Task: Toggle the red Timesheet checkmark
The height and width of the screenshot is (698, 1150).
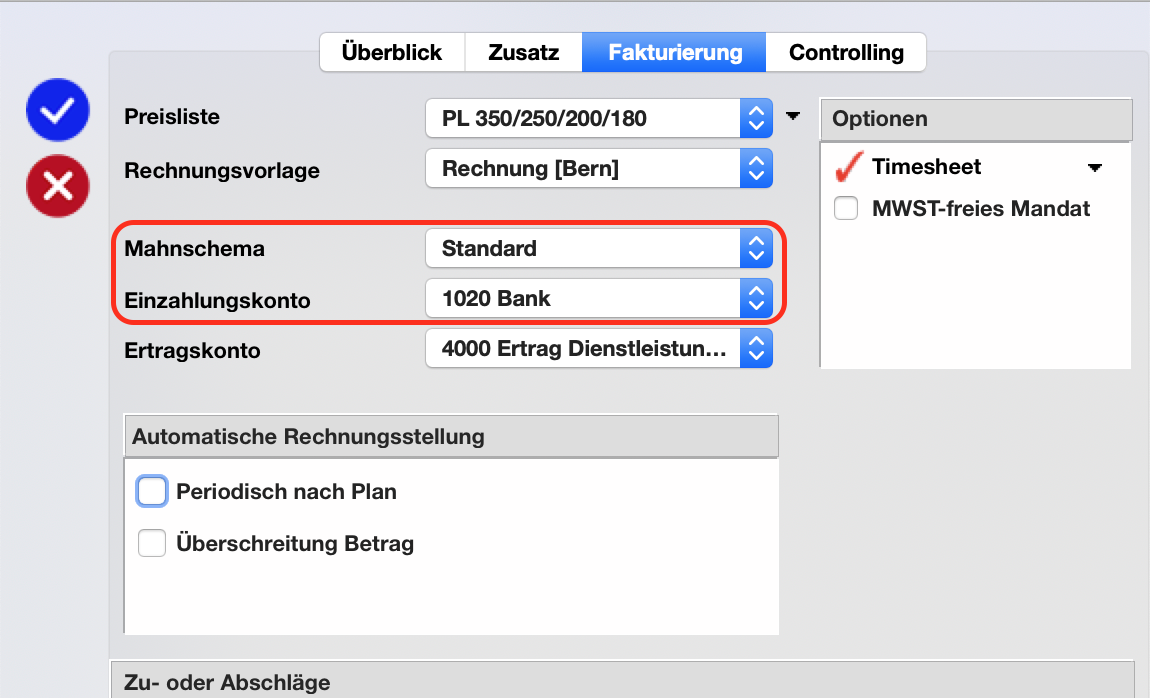Action: coord(848,168)
